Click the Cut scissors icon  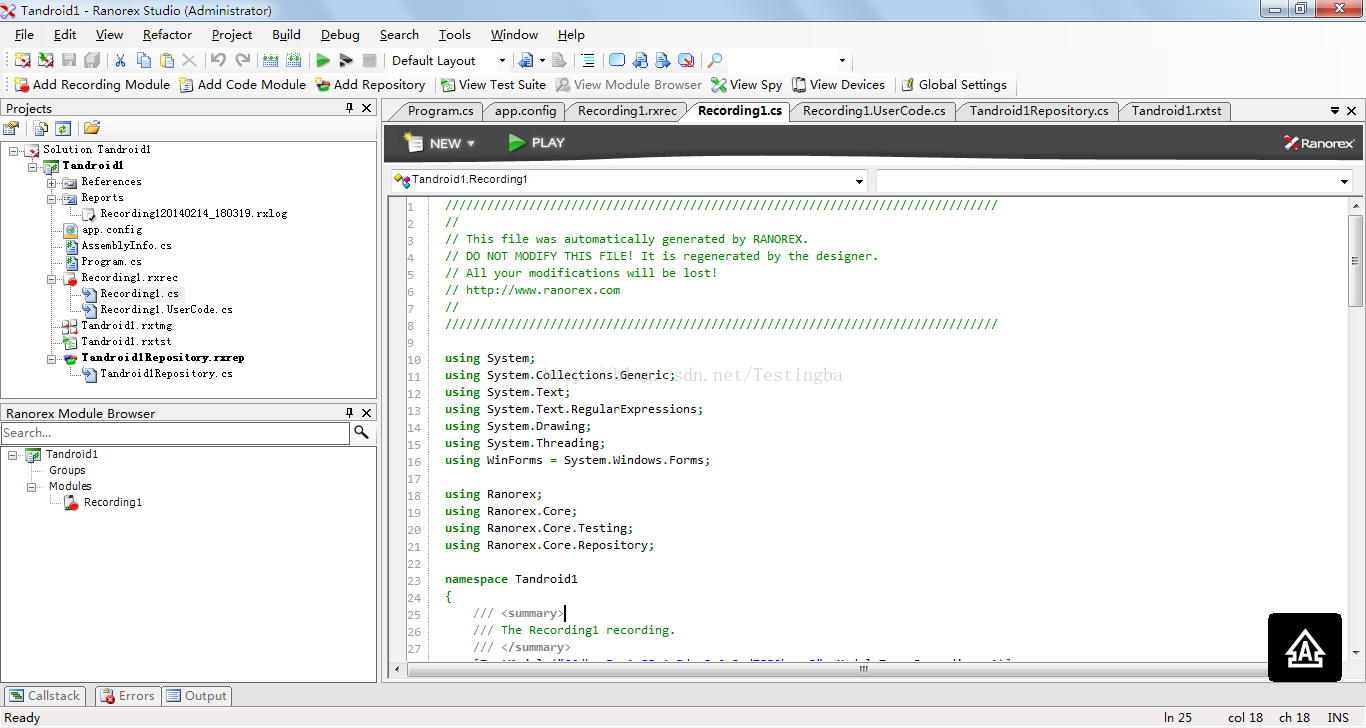point(120,60)
